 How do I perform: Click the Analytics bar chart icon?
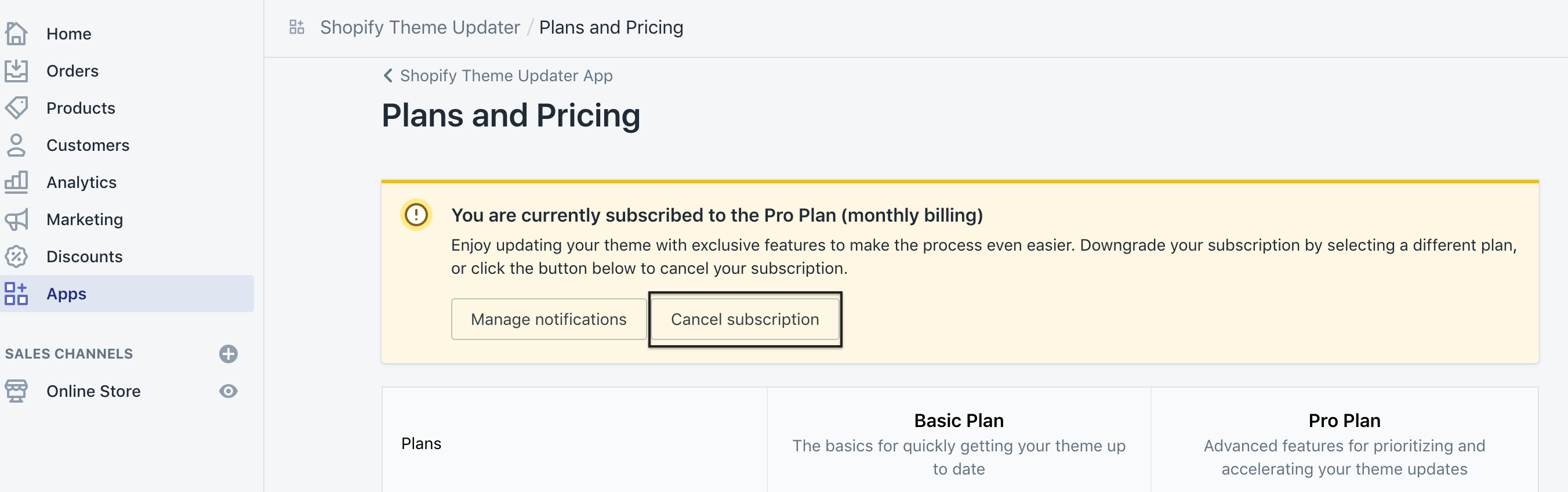[16, 182]
